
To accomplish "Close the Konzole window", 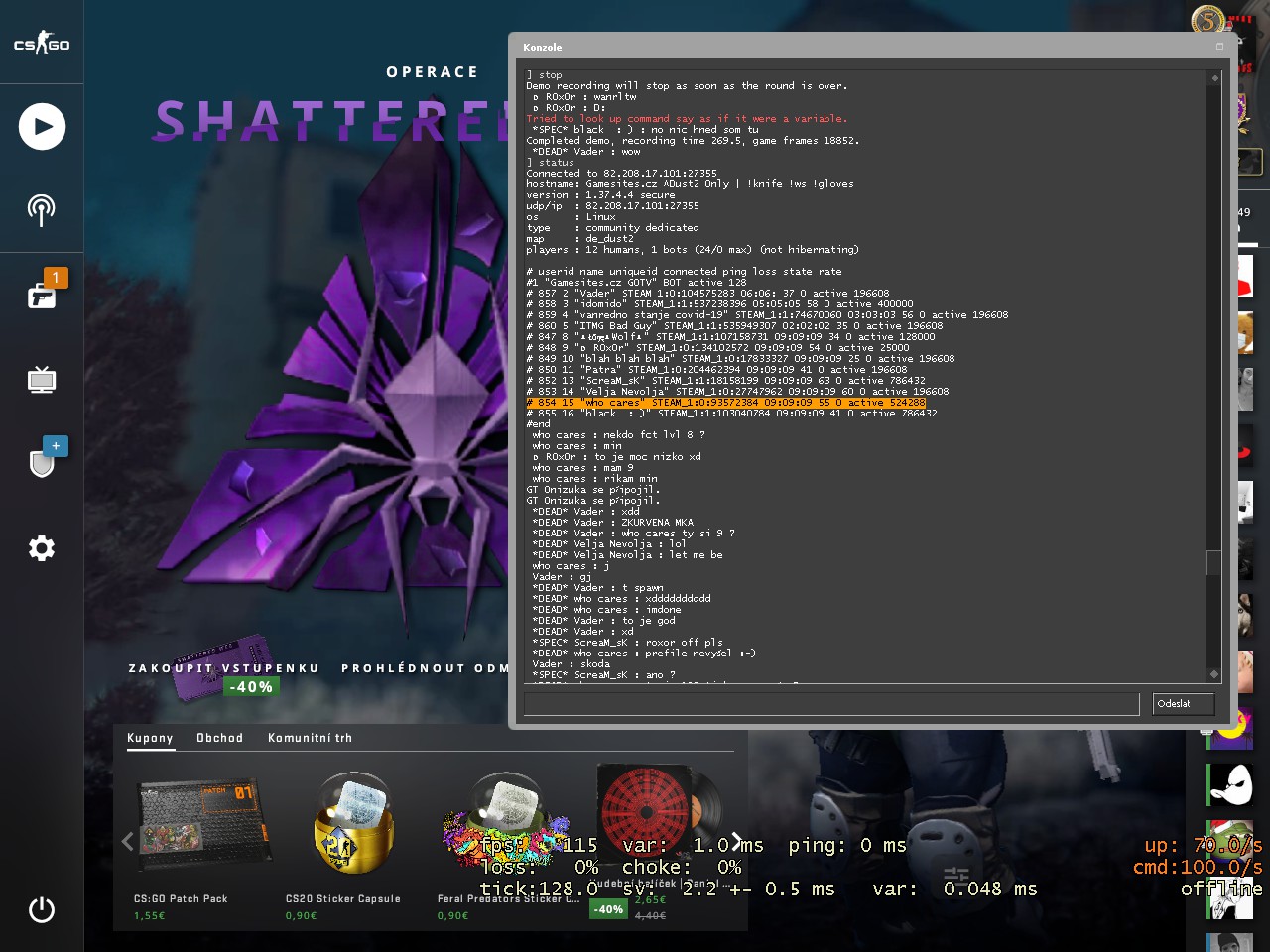I will tap(1219, 47).
